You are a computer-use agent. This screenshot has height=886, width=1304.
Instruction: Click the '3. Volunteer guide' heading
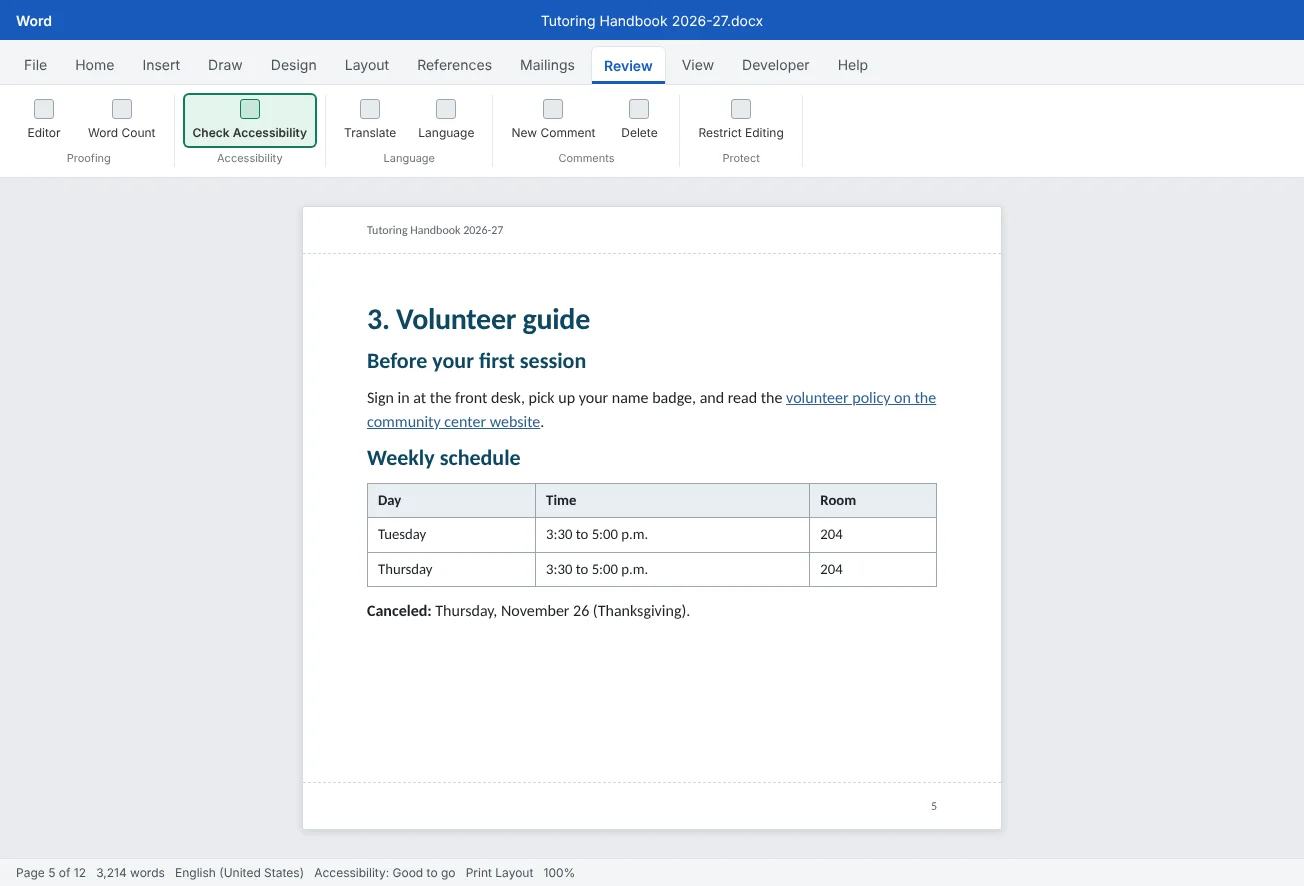tap(478, 320)
